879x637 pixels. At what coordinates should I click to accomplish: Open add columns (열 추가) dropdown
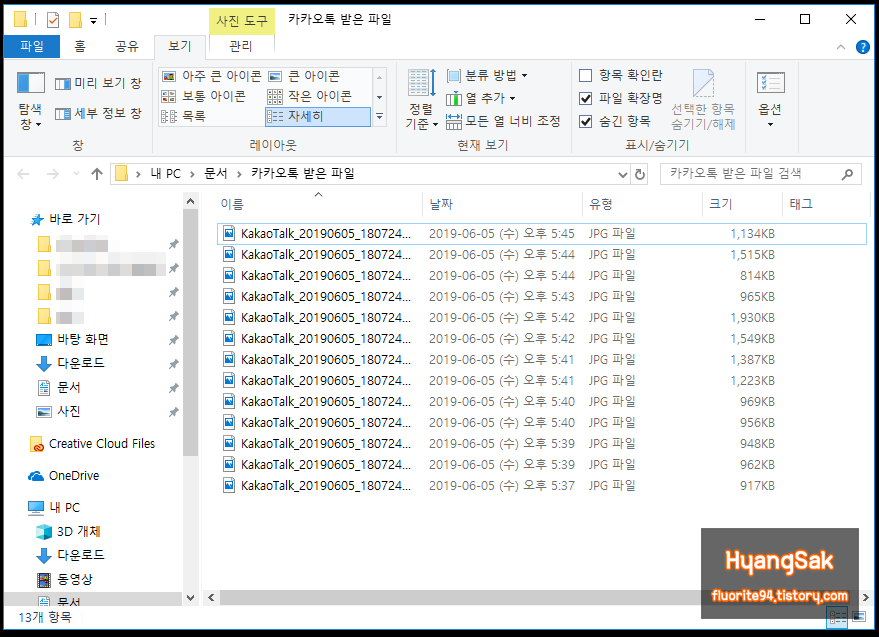coord(480,99)
